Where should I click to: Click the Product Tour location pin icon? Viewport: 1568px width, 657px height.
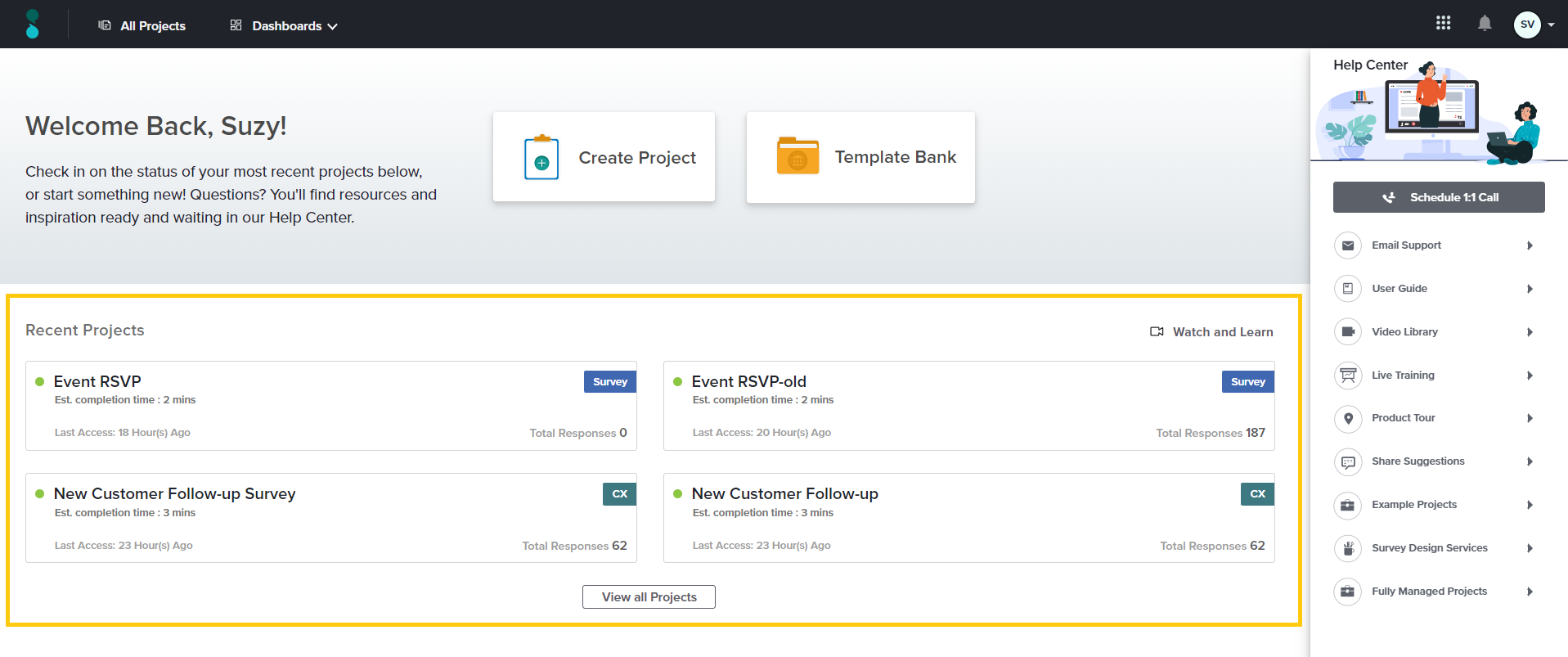coord(1347,418)
